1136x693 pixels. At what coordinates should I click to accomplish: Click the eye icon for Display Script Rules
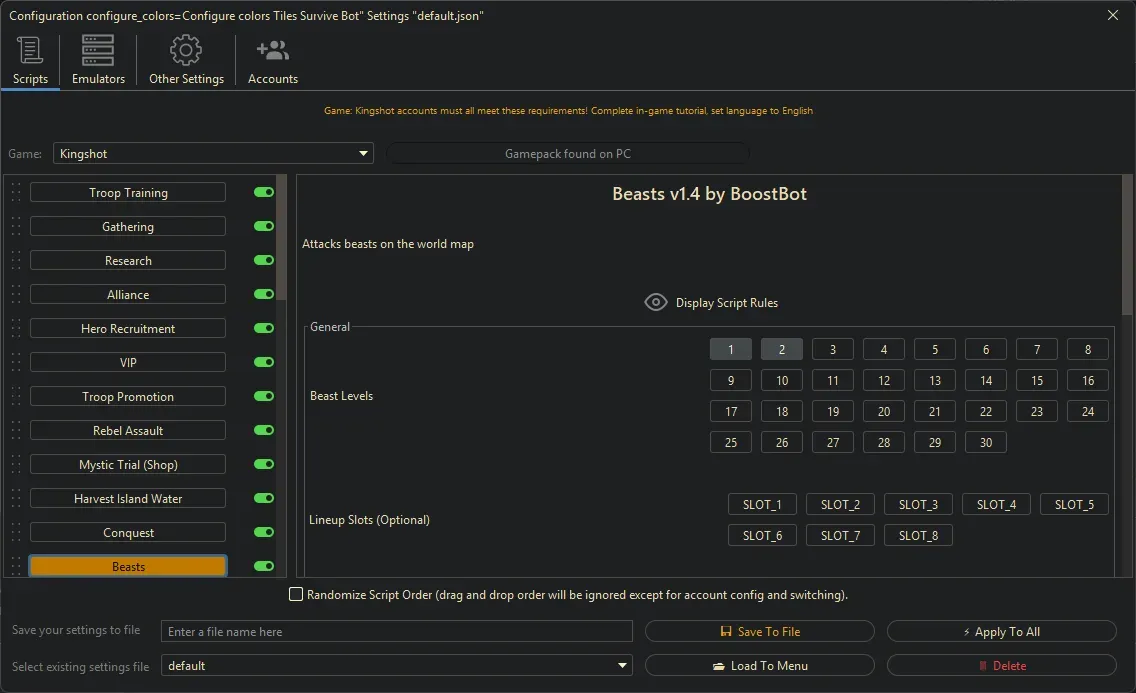click(656, 302)
